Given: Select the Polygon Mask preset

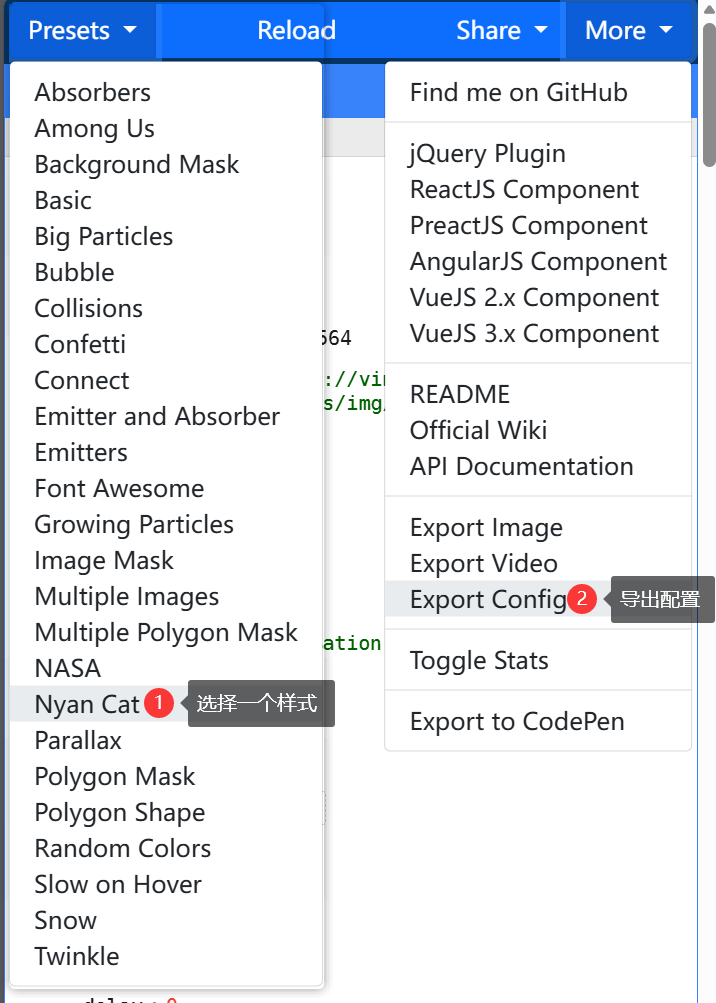Looking at the screenshot, I should click(115, 776).
